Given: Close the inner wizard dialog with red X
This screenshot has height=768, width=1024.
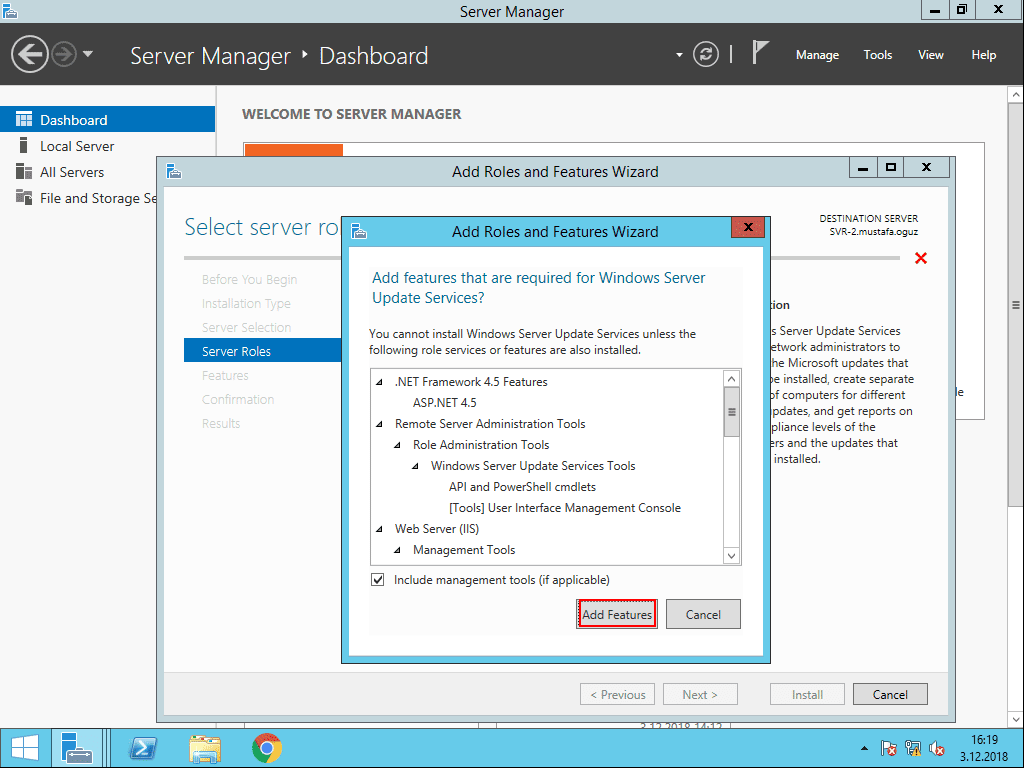Looking at the screenshot, I should click(x=748, y=227).
